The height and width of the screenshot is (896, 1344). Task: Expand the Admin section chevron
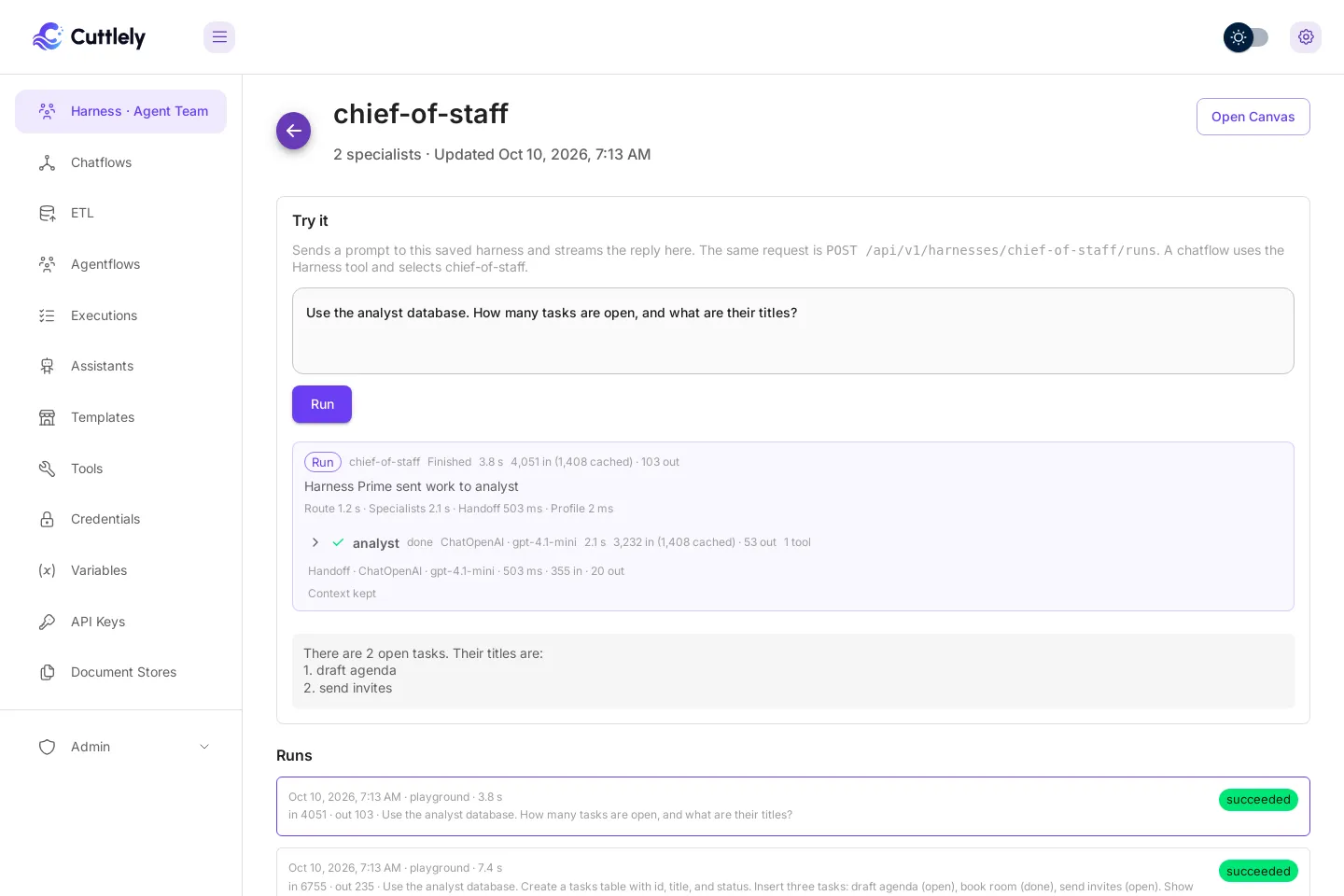(x=204, y=747)
